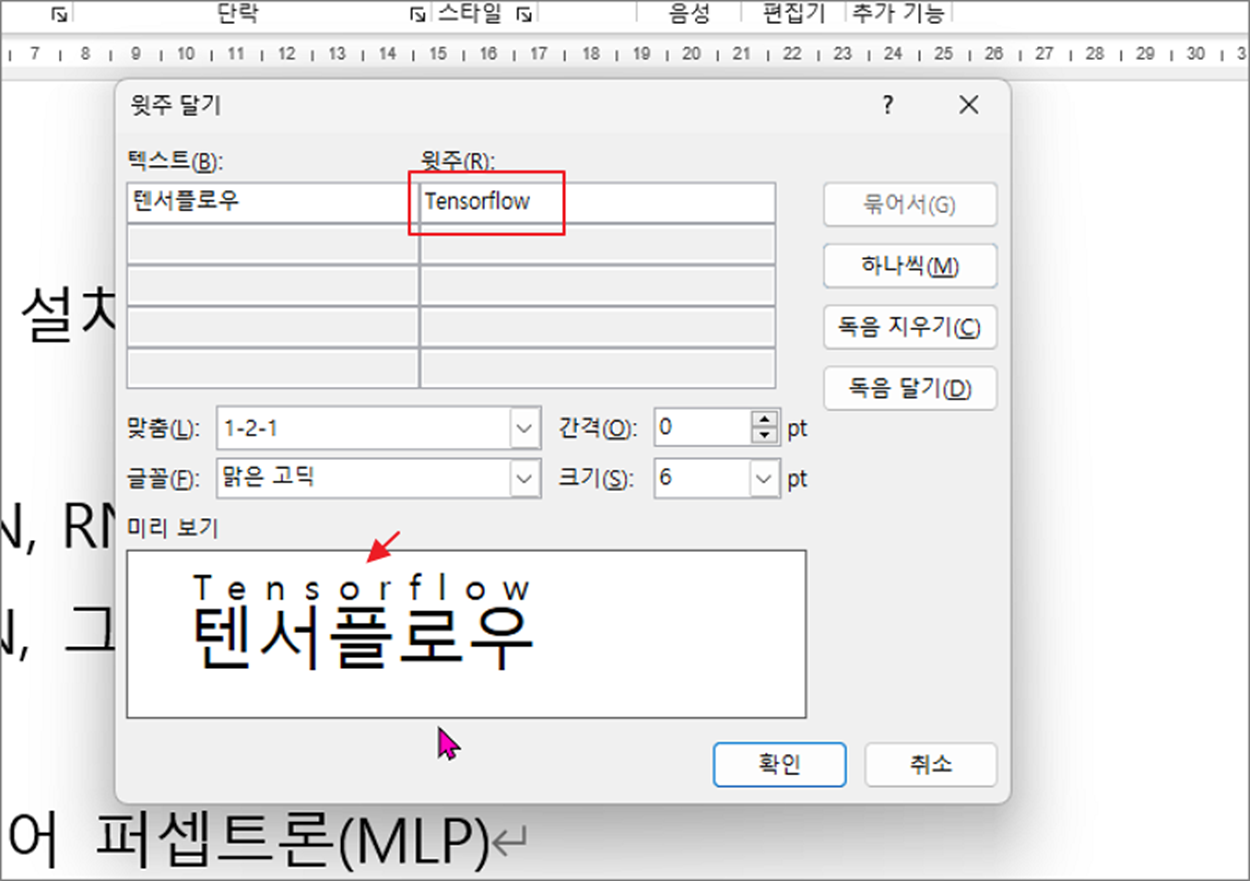Decrease the 간격 spacing value with down arrow

tap(765, 437)
